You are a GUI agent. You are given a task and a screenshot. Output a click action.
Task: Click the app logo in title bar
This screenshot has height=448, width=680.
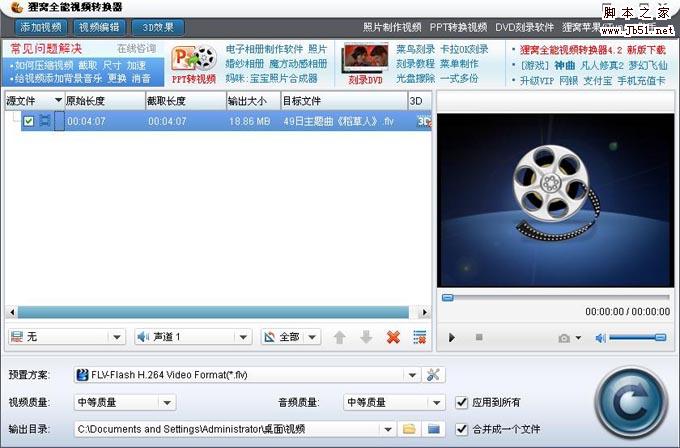coord(16,7)
